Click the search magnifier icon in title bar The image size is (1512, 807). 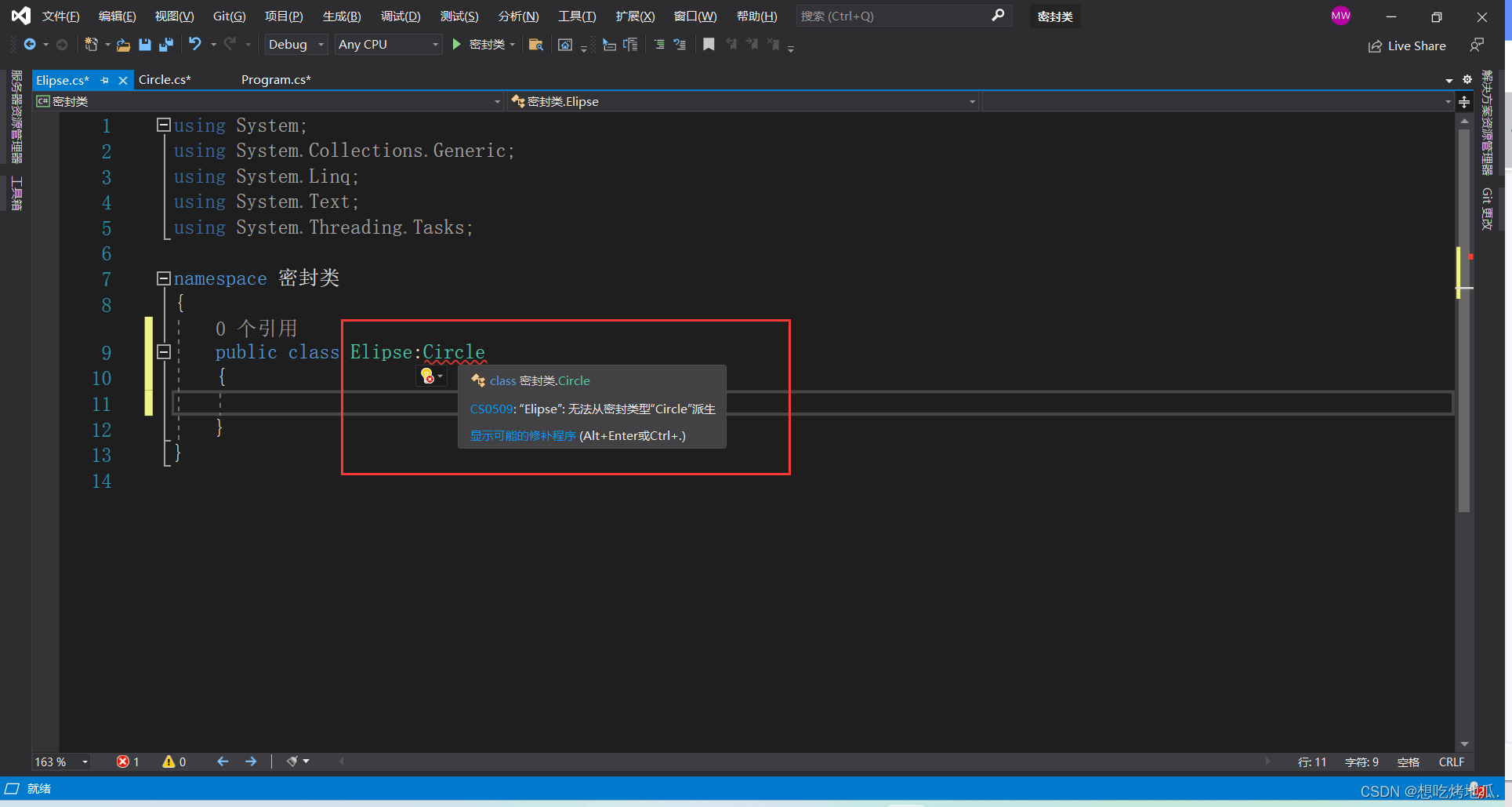point(998,16)
